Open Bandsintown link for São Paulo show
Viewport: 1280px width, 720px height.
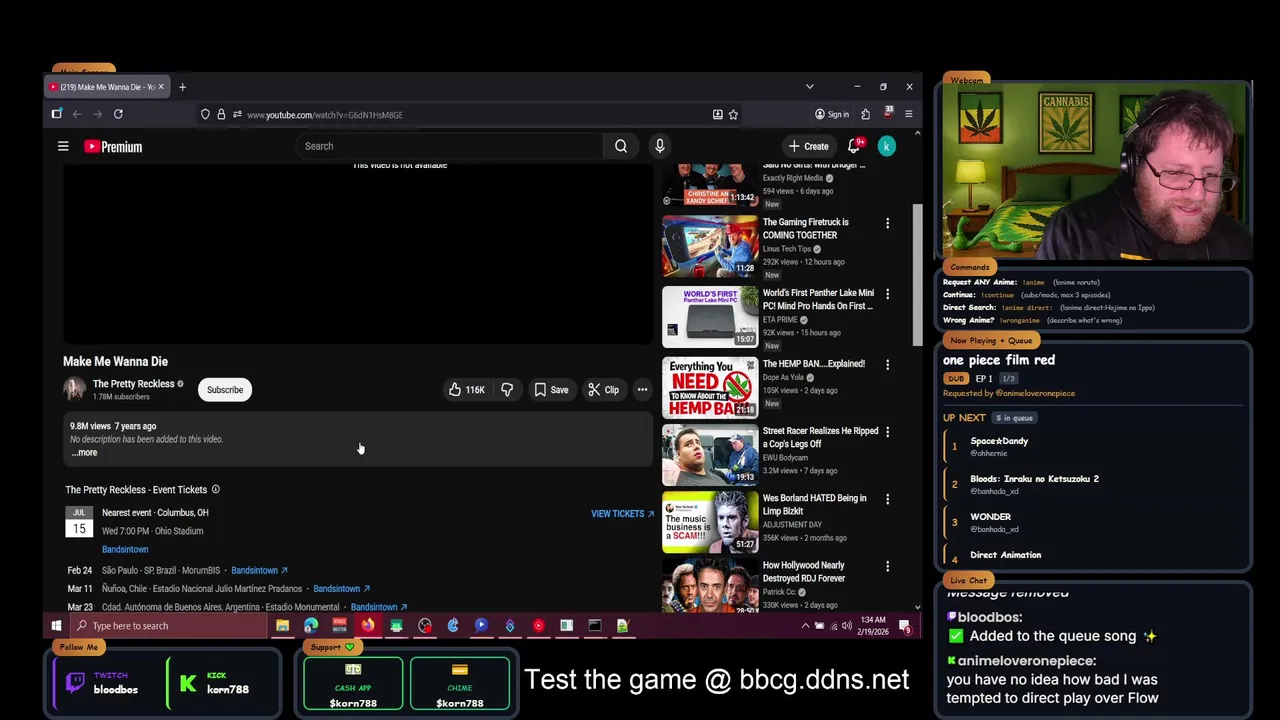tap(259, 570)
